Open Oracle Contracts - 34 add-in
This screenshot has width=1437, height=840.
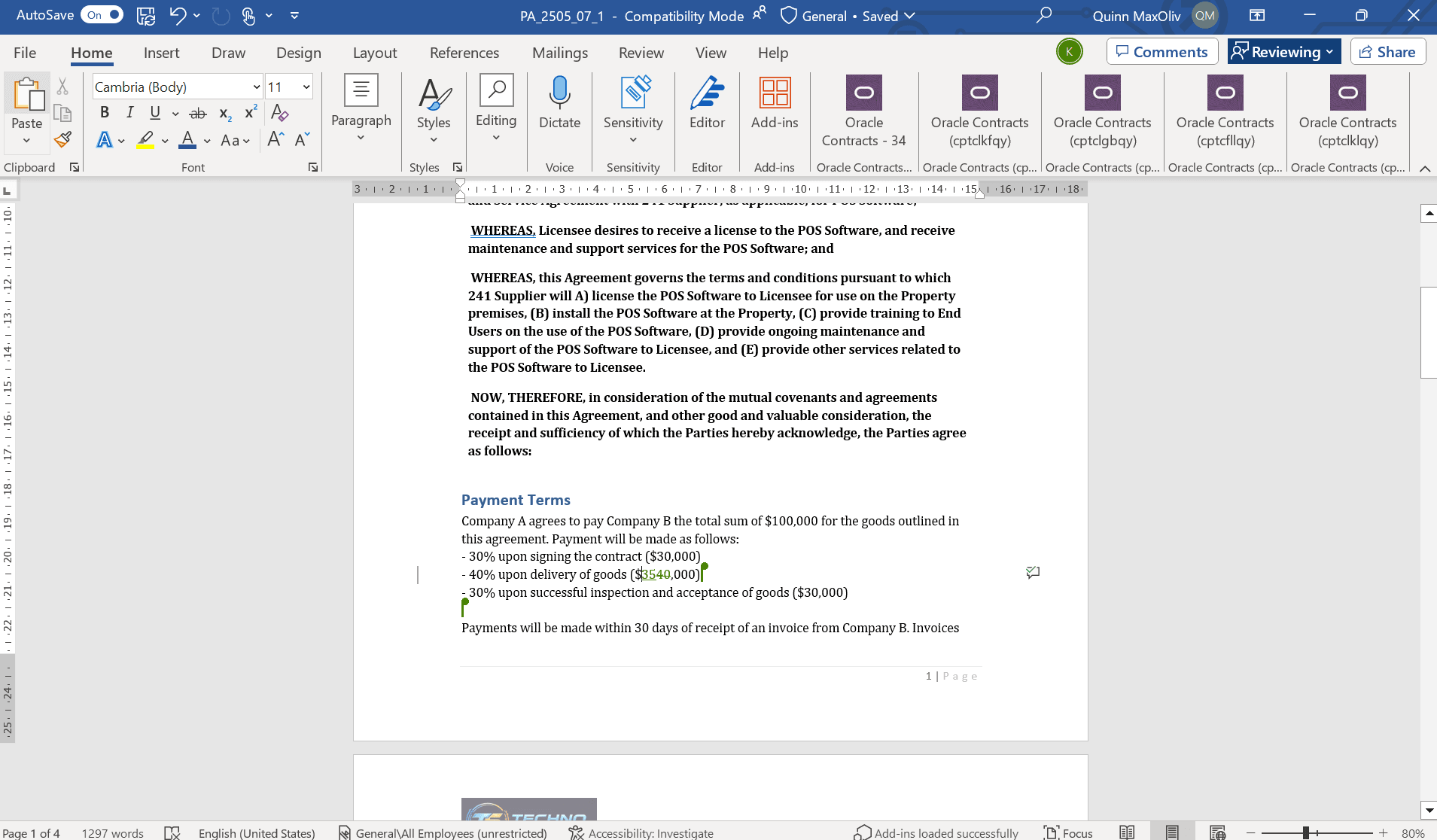(x=863, y=111)
